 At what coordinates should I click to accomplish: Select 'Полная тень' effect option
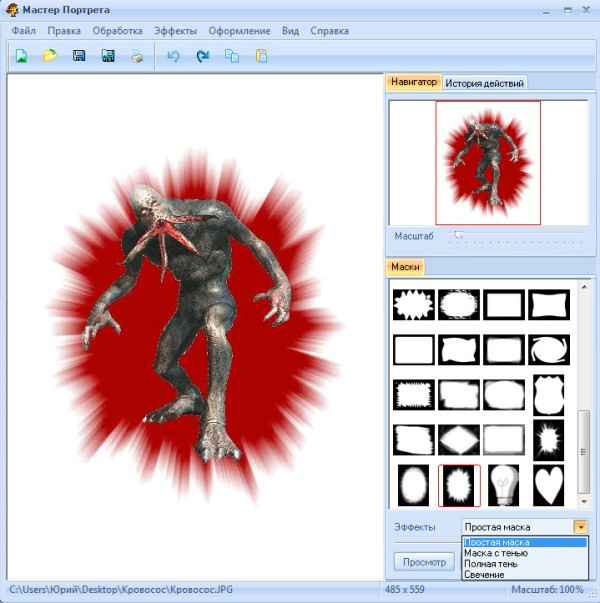491,564
